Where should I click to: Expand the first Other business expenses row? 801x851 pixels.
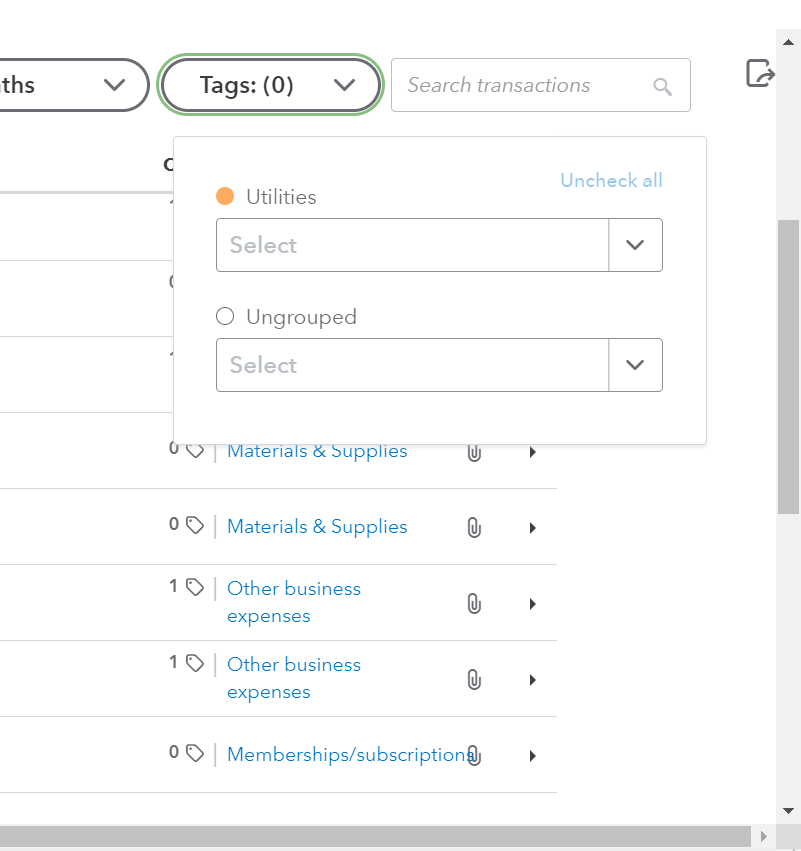coord(532,604)
